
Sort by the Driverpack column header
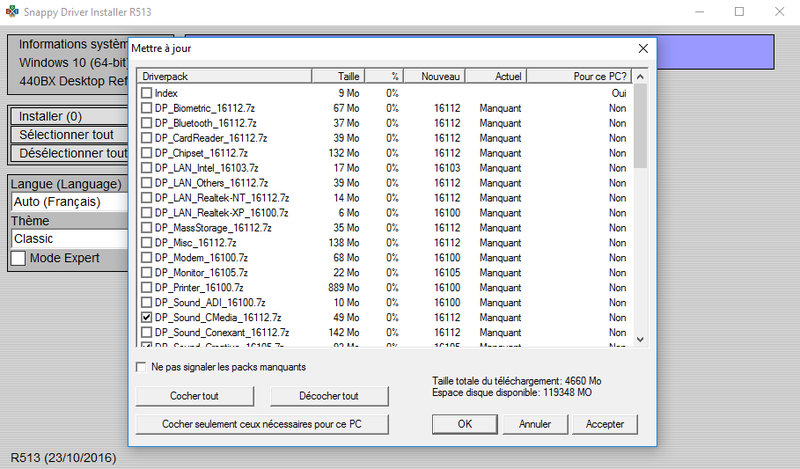[224, 76]
